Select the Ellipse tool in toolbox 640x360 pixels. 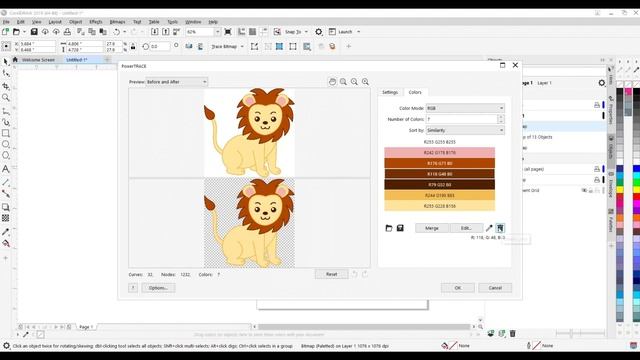6,144
